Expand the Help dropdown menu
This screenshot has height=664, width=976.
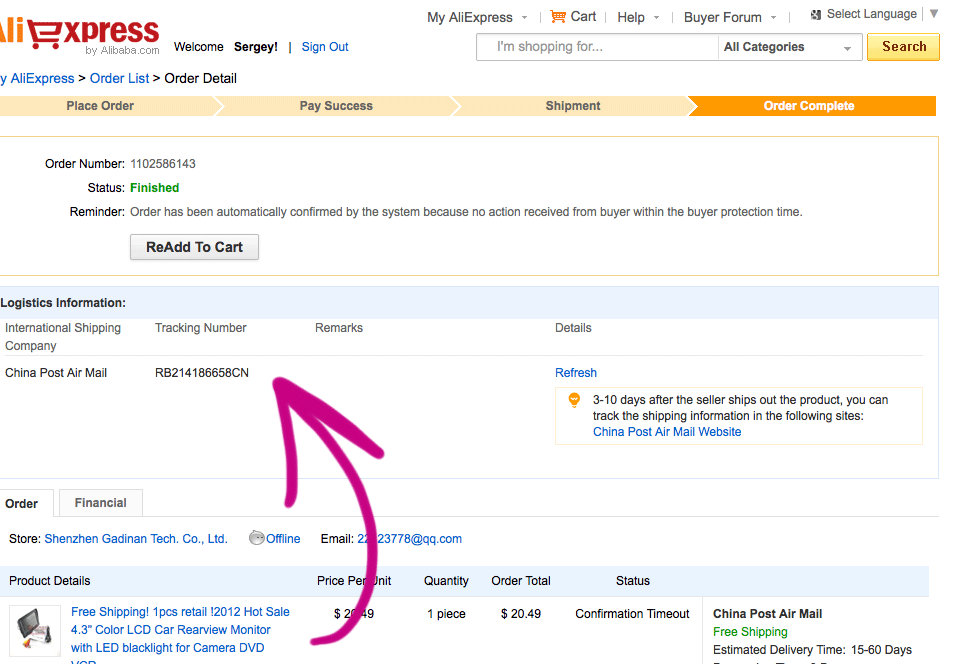click(x=656, y=17)
